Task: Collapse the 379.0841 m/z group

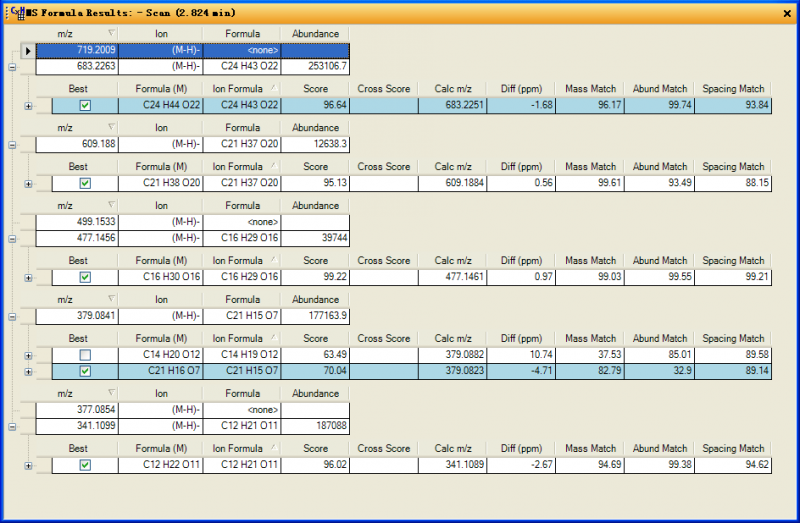Action: pos(12,317)
